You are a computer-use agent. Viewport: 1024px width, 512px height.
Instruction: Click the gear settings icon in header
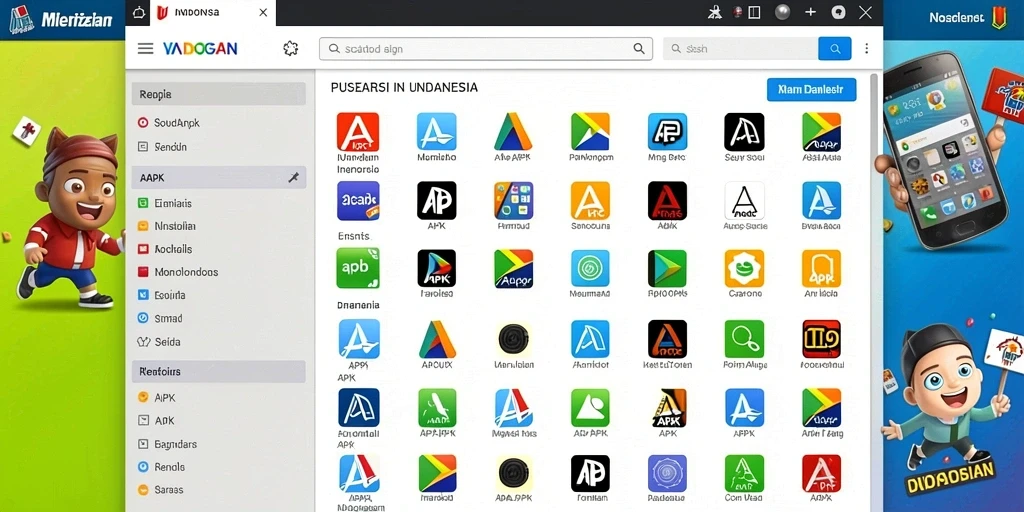(291, 48)
